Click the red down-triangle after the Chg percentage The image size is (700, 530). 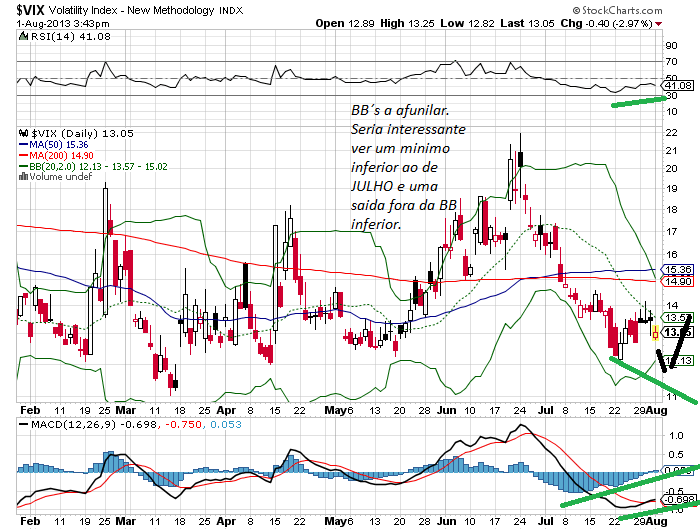click(x=658, y=24)
